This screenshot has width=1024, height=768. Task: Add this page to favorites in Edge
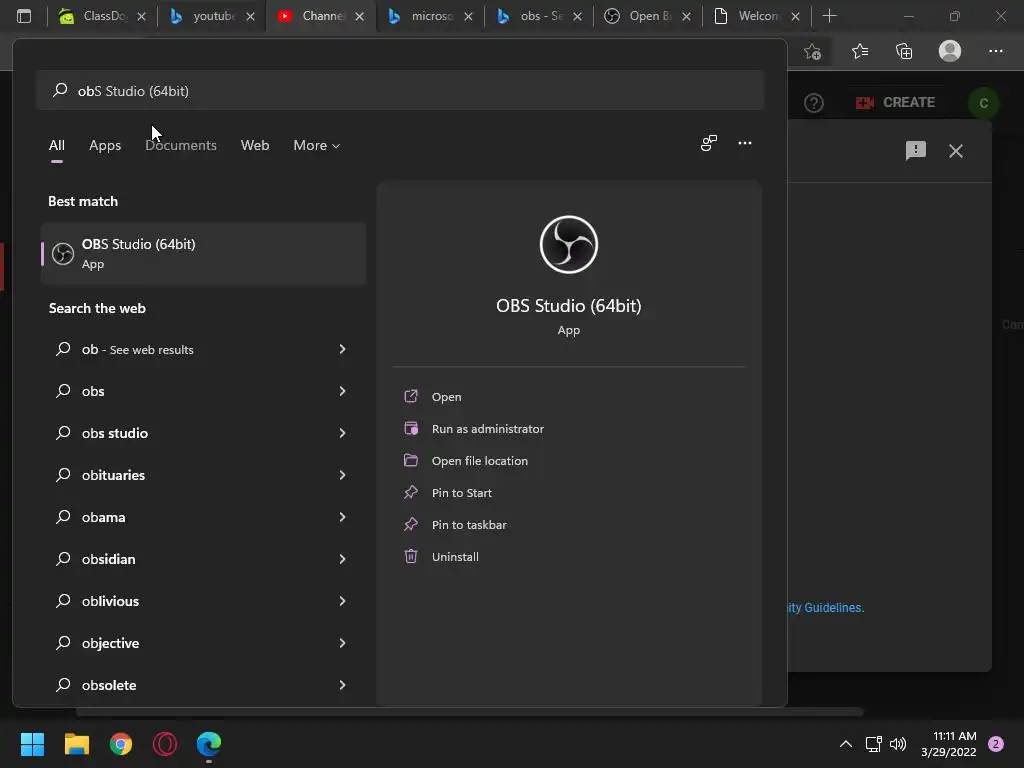(812, 51)
